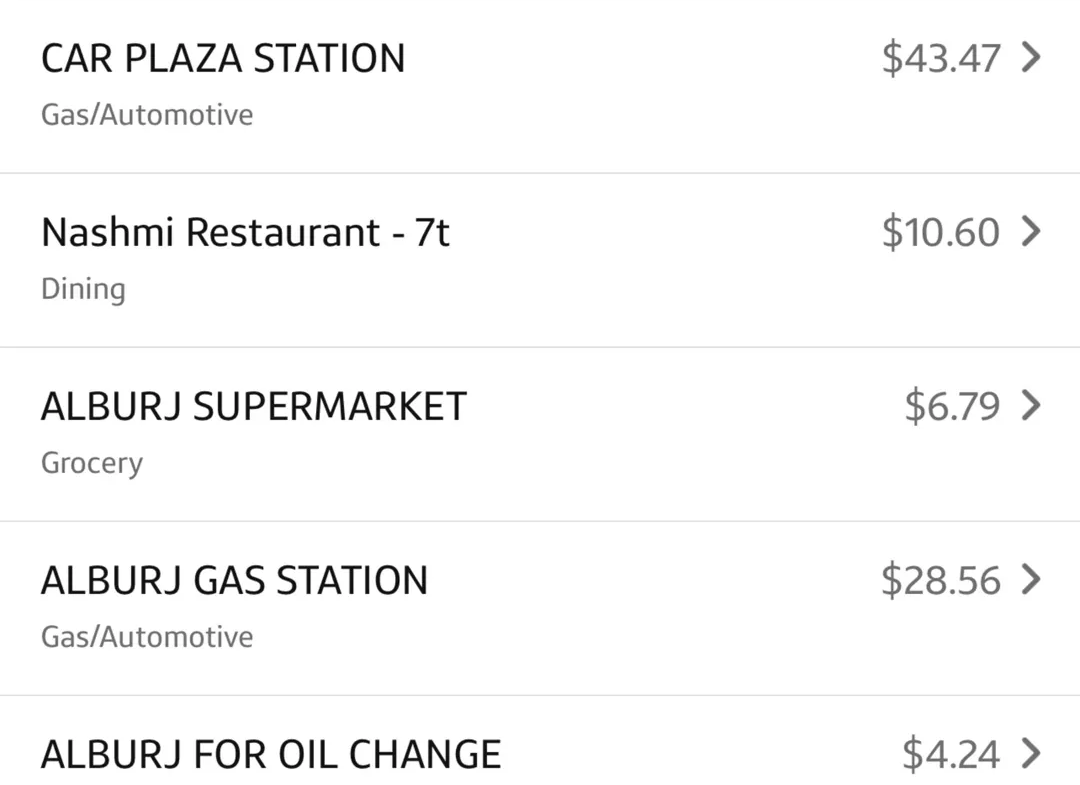Tap chevron next to $10.60 amount
The image size is (1080, 785).
click(1030, 231)
